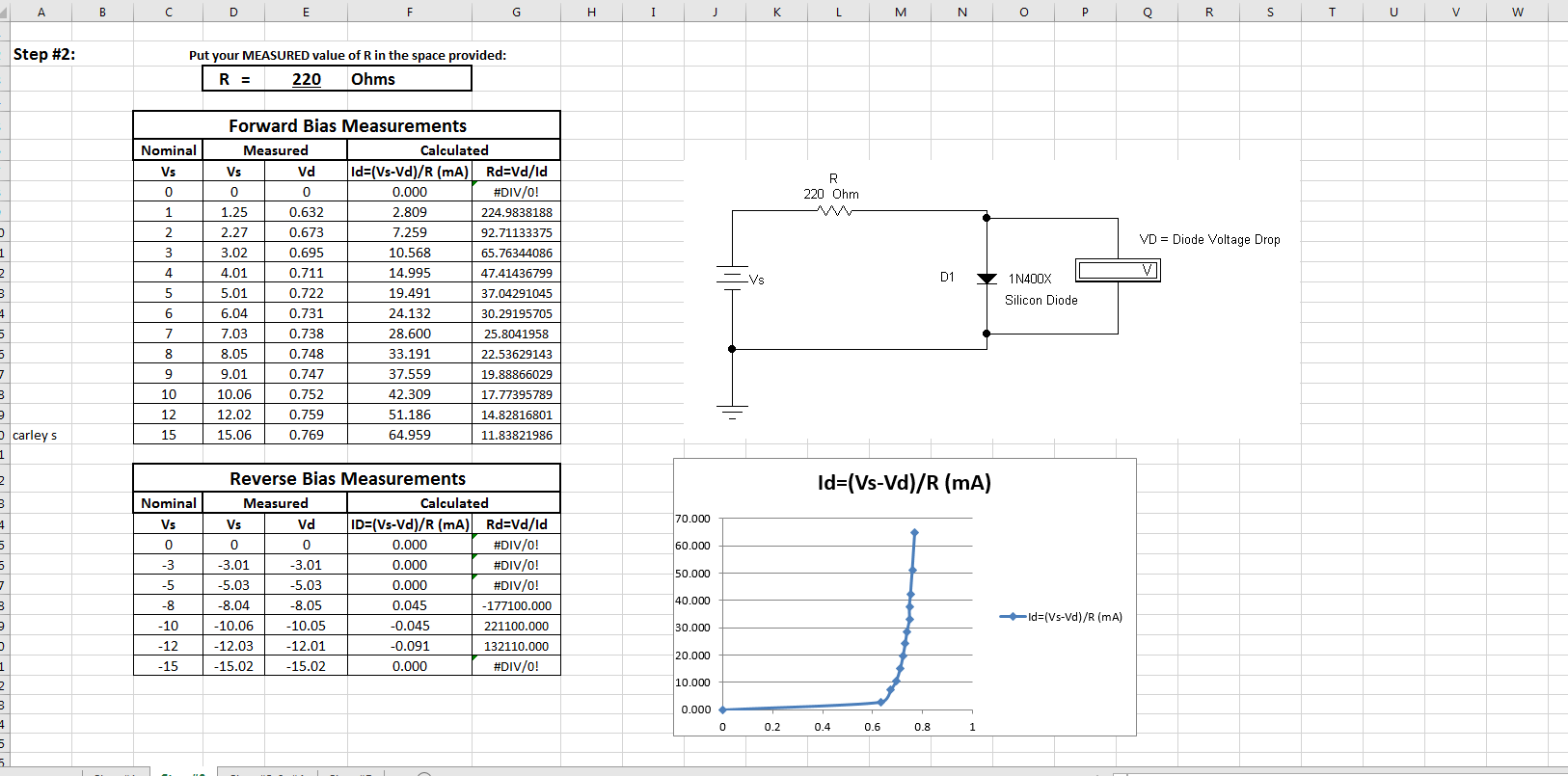Select the column F header
Screen dimensions: 1568x776
point(410,12)
